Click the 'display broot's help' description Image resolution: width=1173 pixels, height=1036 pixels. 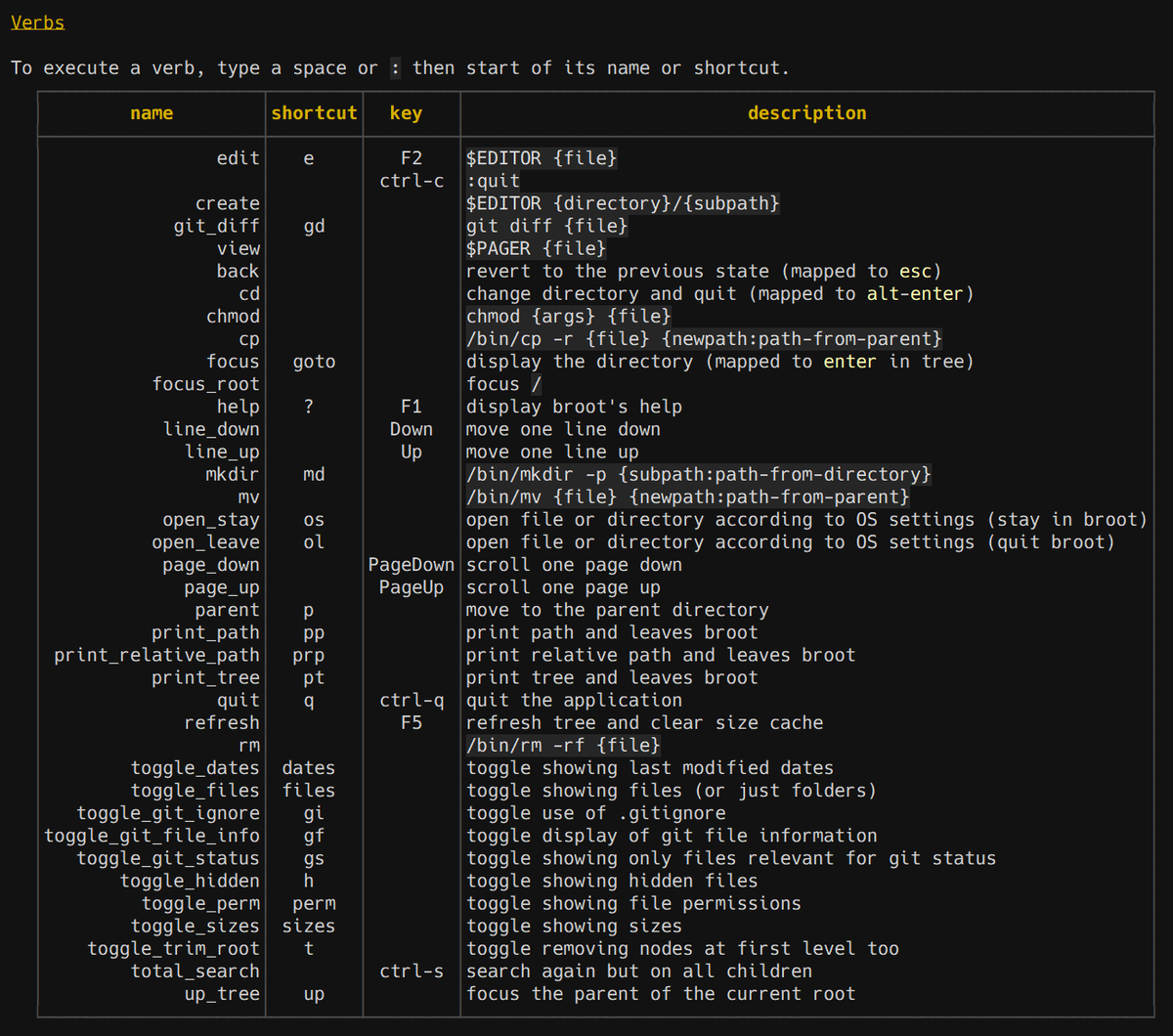(574, 407)
